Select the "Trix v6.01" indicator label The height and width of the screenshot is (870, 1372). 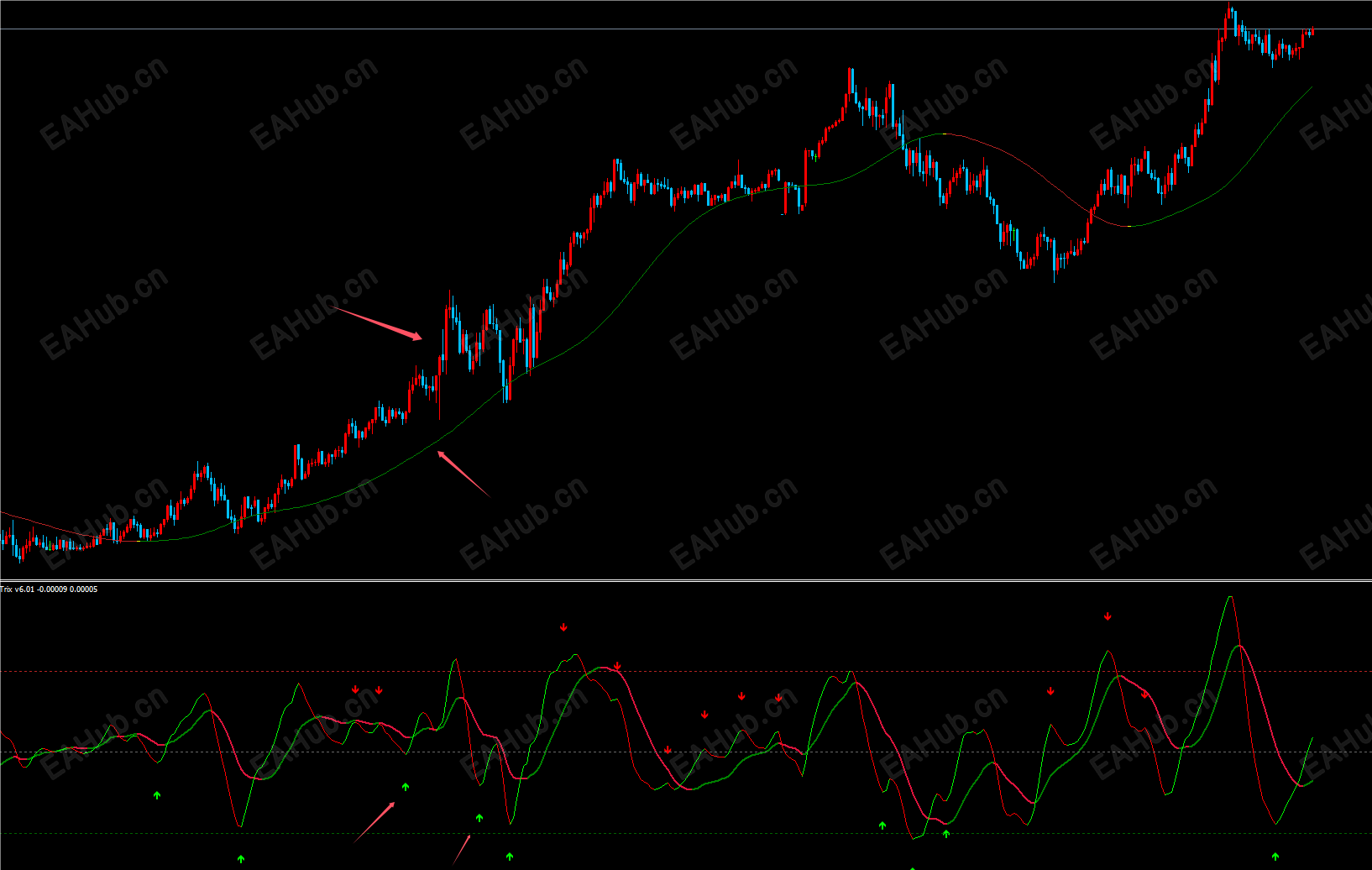tap(18, 590)
